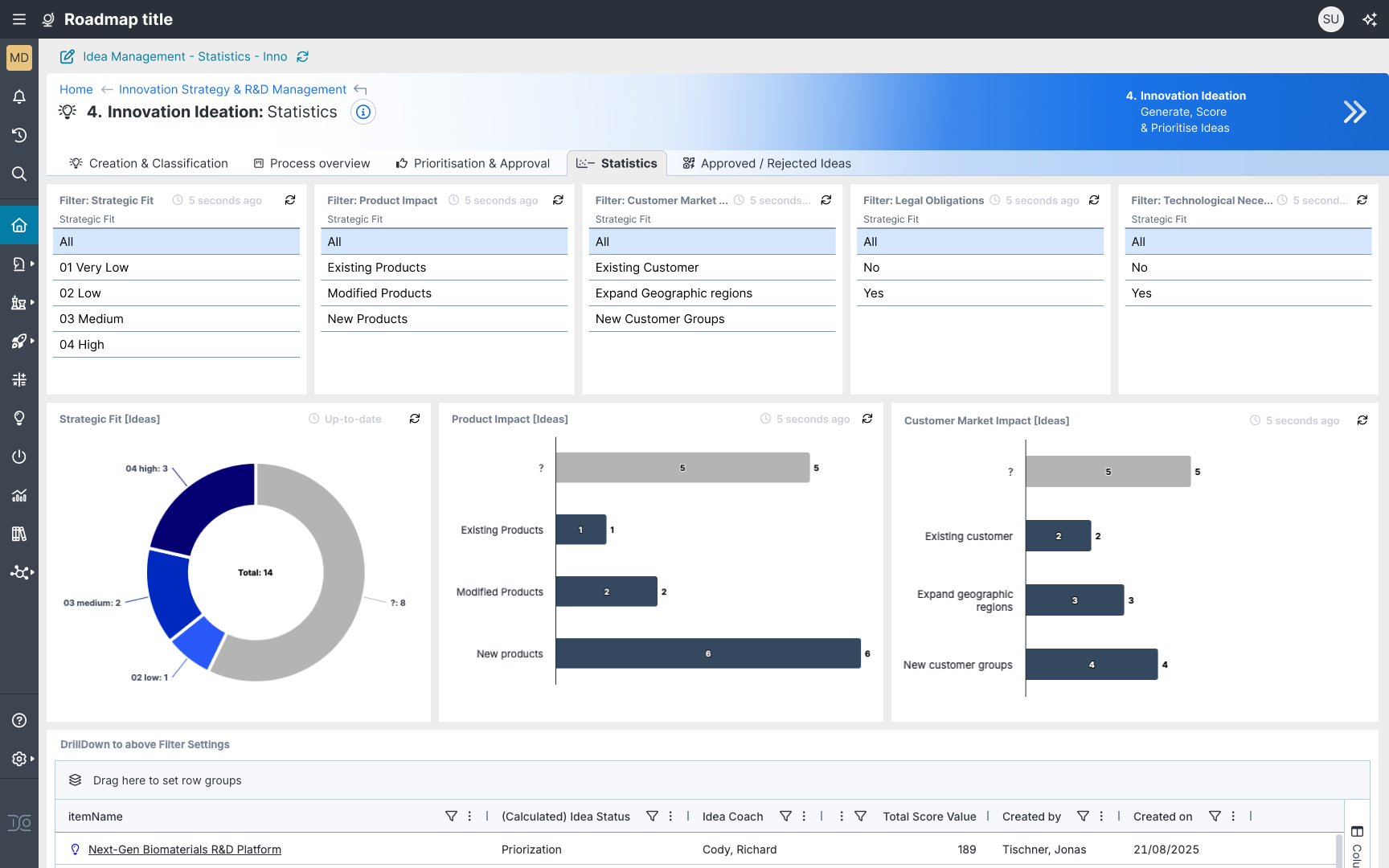
Task: Click the Home breadcrumb link
Action: coord(76,89)
